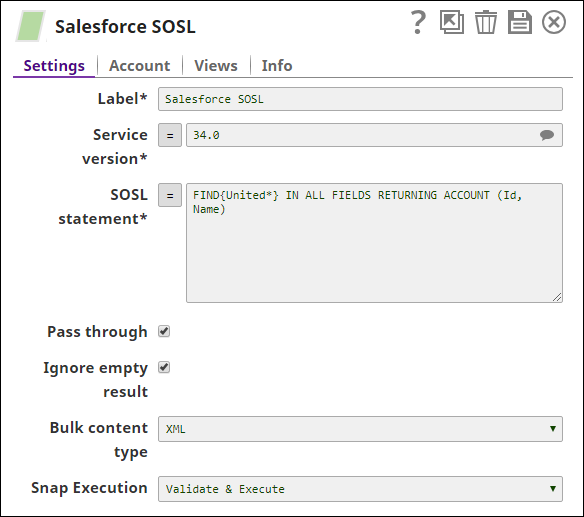Click inside the SOSL statement text area
This screenshot has height=517, width=584.
[374, 243]
